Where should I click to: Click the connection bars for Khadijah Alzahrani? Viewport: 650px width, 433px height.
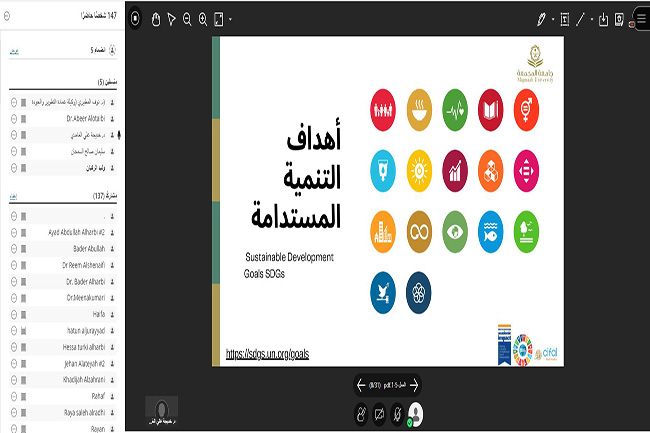point(24,380)
